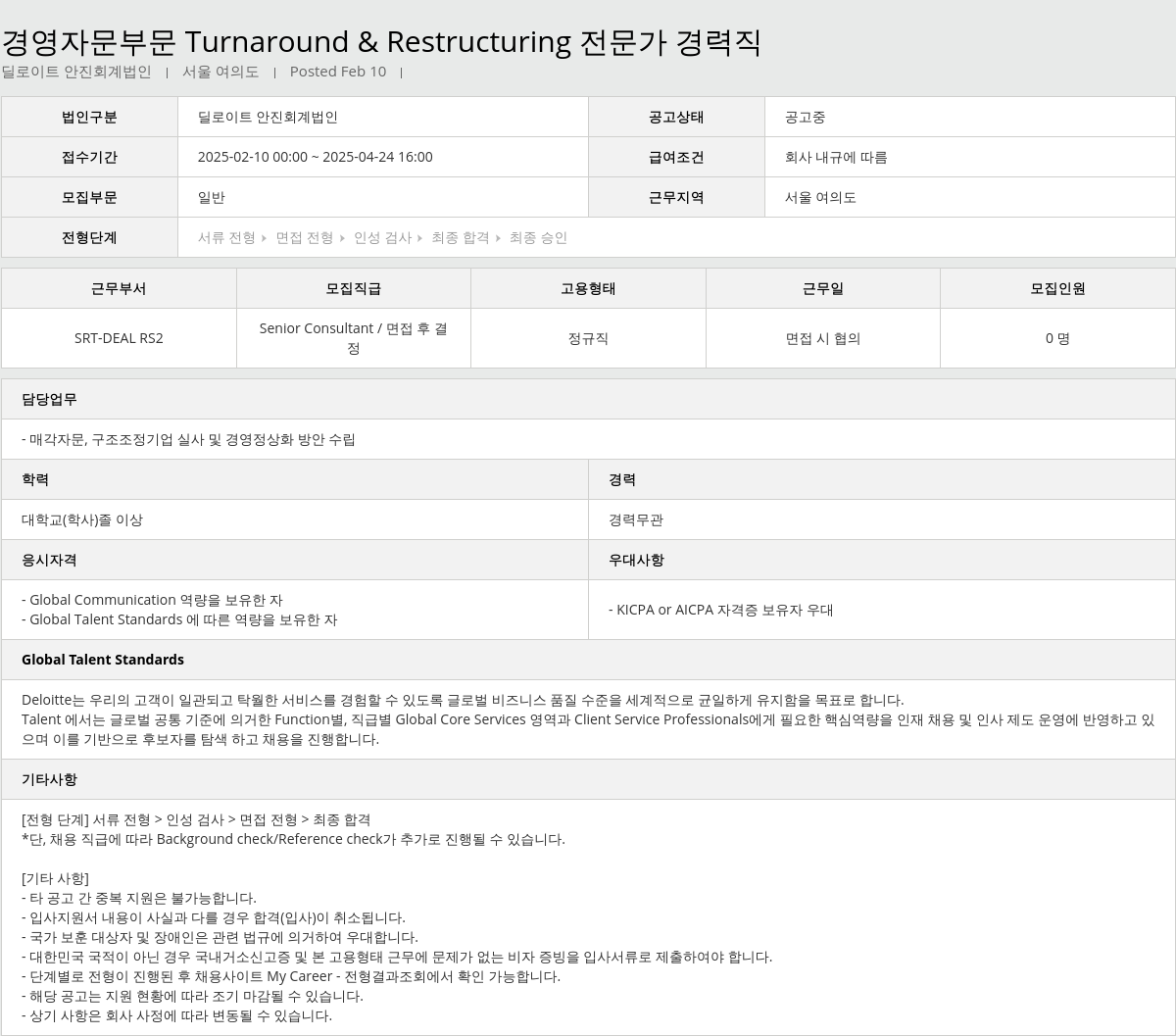
Task: Click the 근무지역 header cell
Action: click(676, 197)
